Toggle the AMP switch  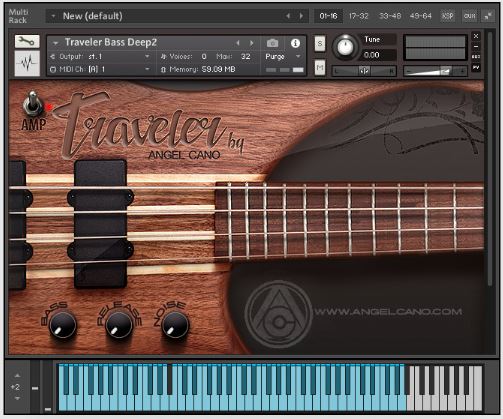(33, 103)
